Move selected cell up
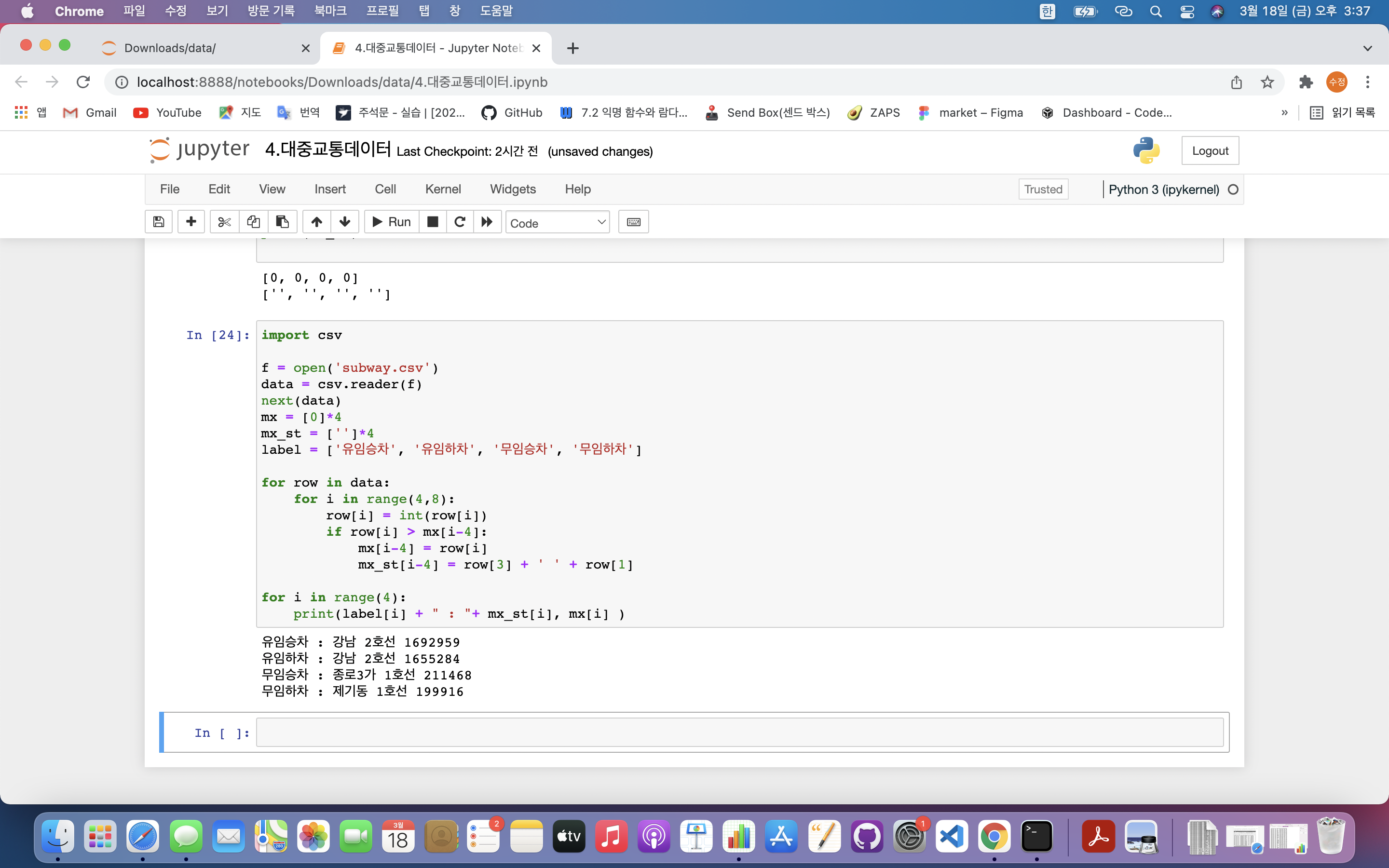Image resolution: width=1389 pixels, height=868 pixels. [x=316, y=222]
